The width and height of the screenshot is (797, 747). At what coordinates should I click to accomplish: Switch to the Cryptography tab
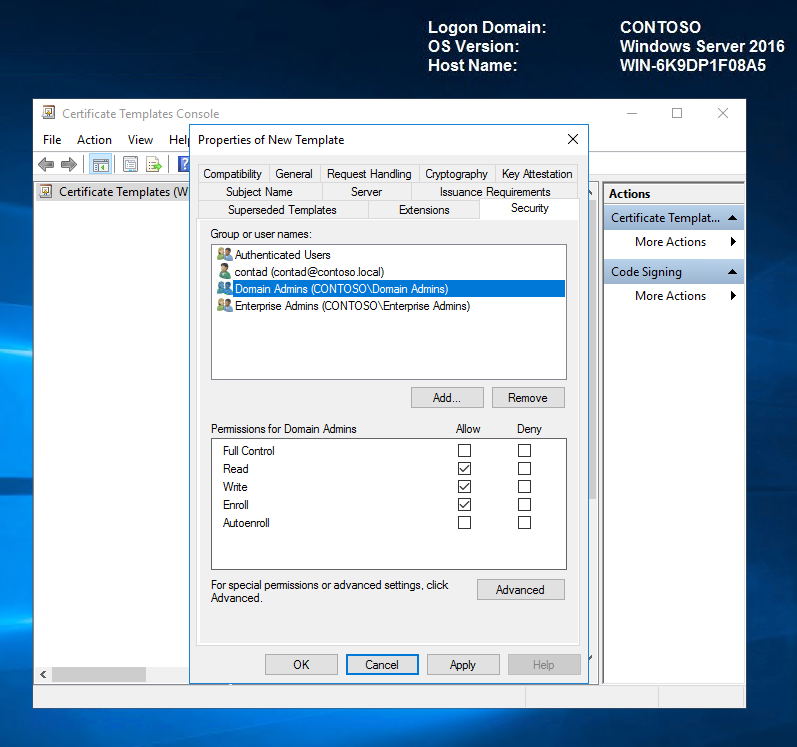click(x=456, y=174)
